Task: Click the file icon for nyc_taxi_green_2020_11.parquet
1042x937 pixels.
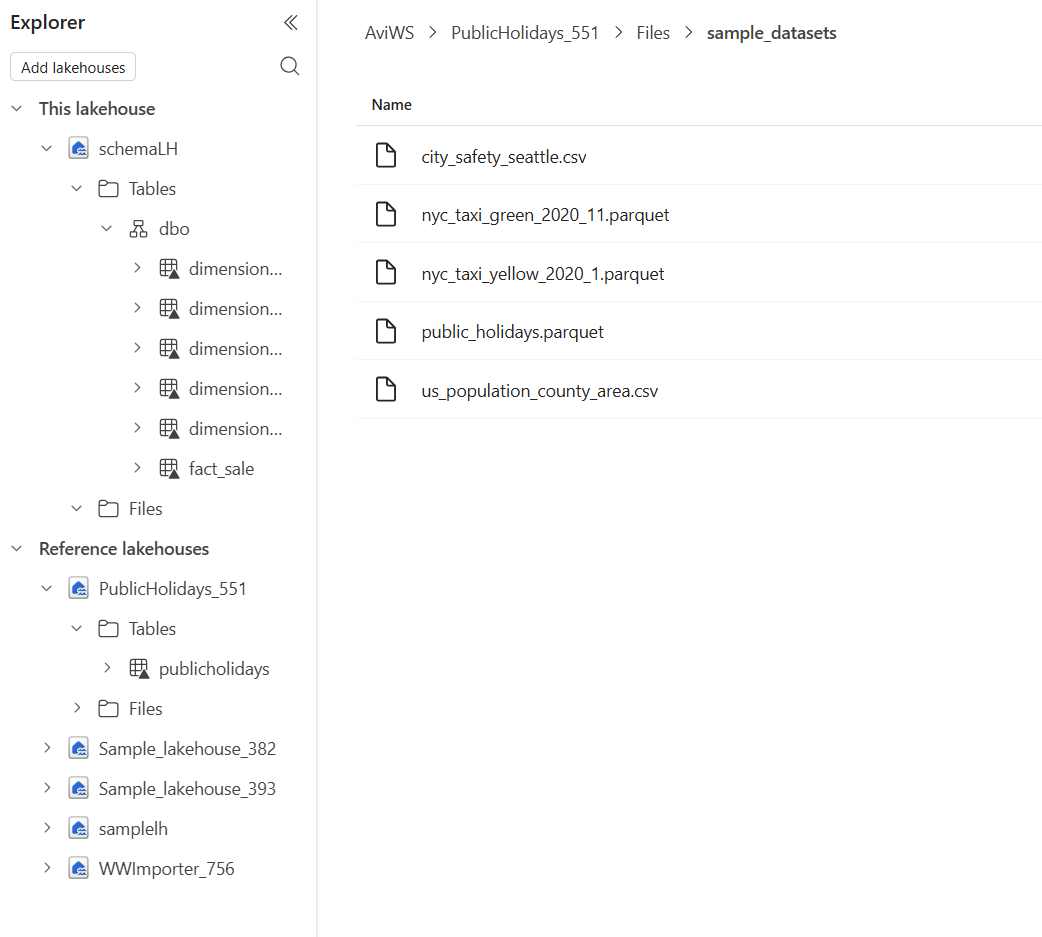Action: pyautogui.click(x=386, y=214)
